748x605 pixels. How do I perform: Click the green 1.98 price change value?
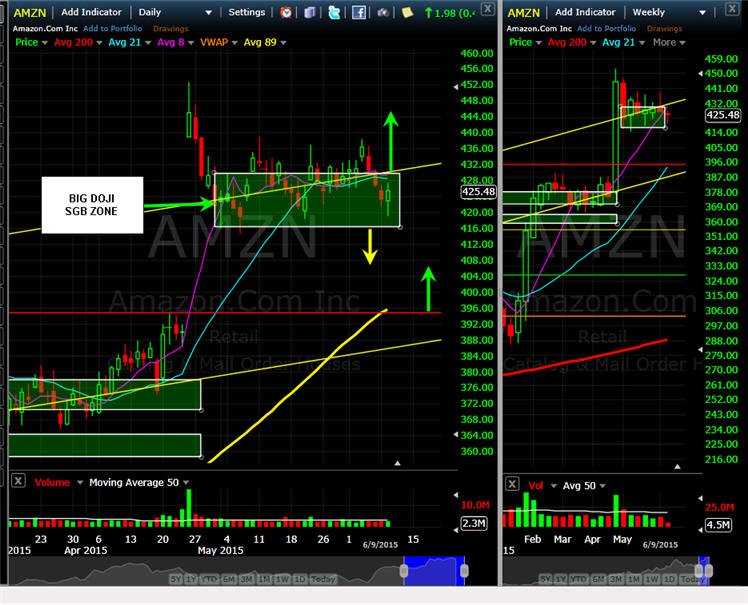pyautogui.click(x=450, y=13)
